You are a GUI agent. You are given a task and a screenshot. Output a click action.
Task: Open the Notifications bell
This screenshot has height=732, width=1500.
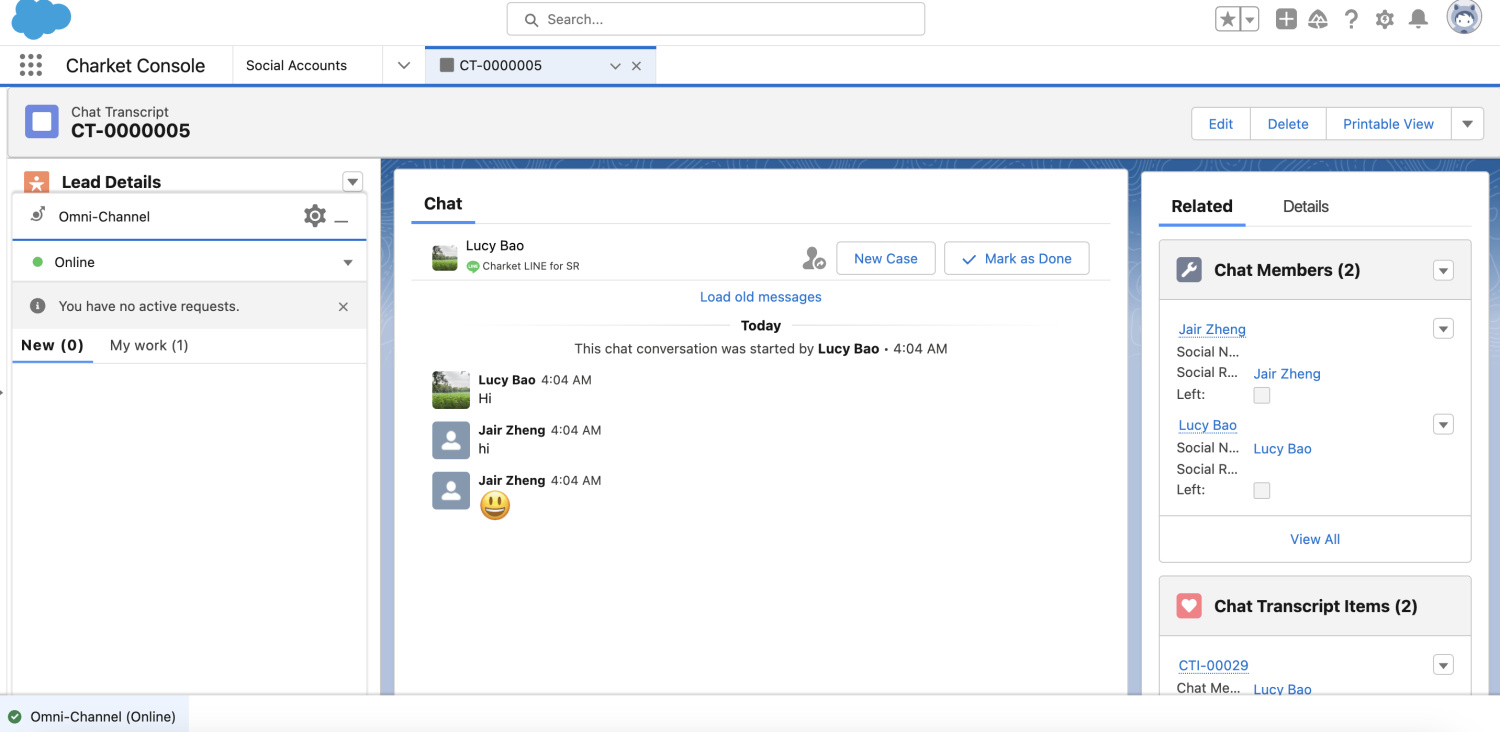click(1418, 19)
